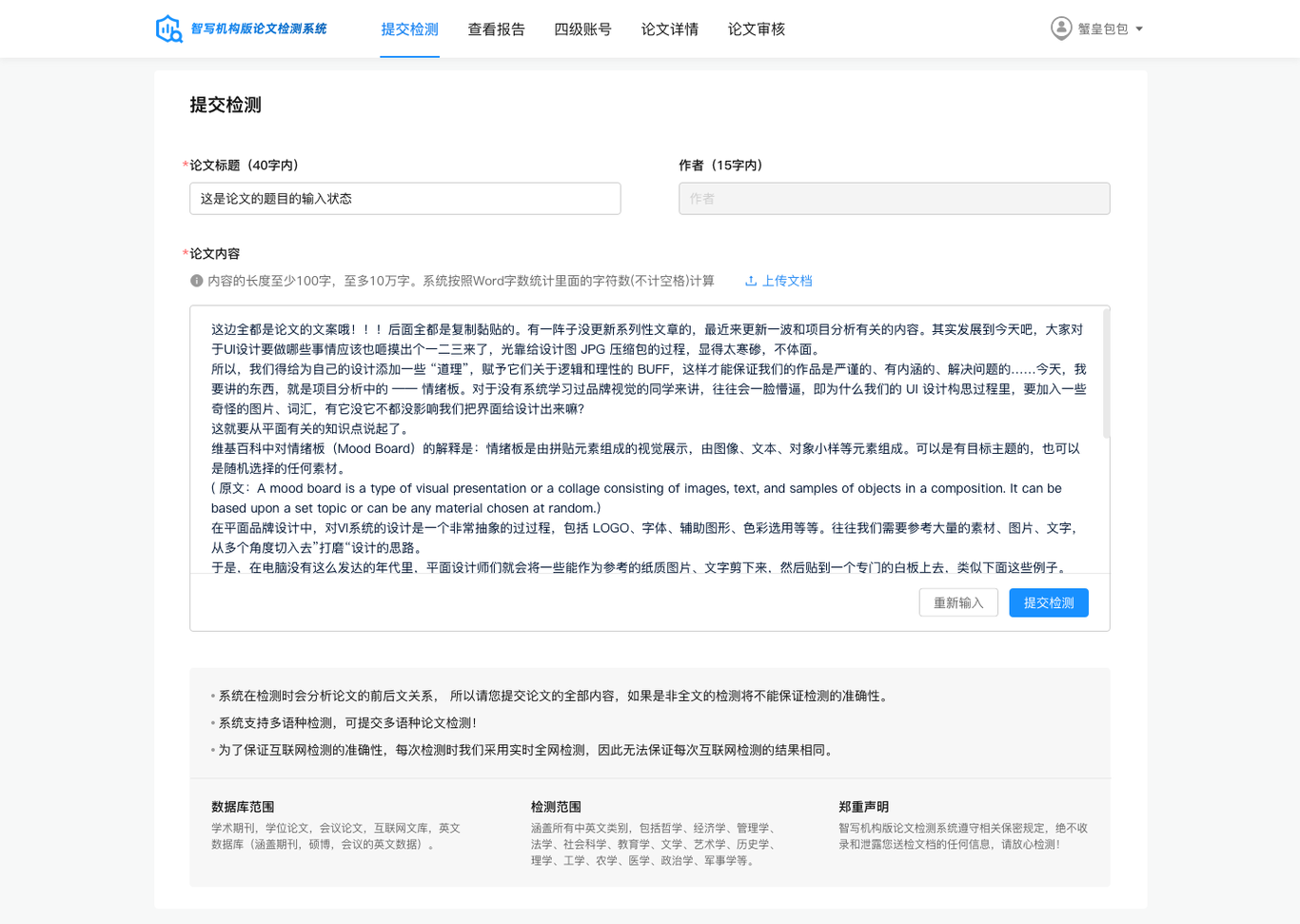Select the 论文审核 tab

coord(756,29)
